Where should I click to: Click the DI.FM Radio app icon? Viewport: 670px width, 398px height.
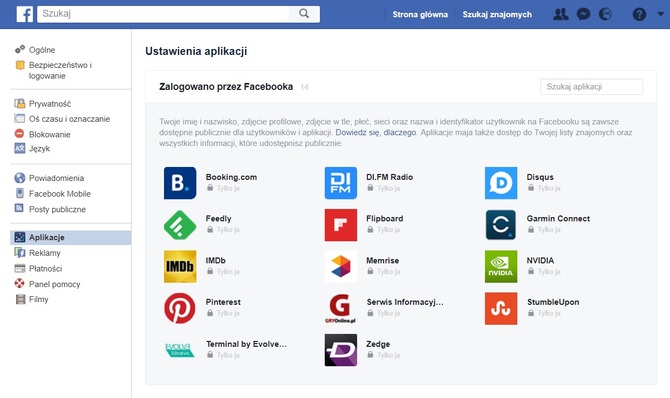(341, 183)
